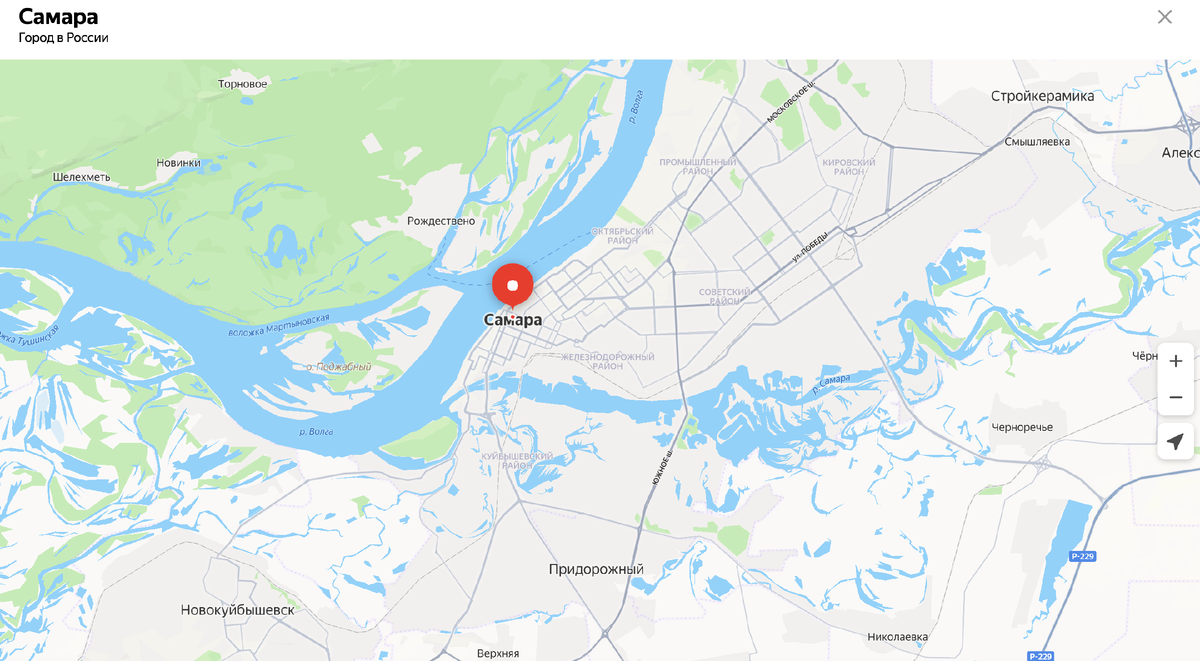
Task: Click the Стройкерамика place label
Action: (1042, 96)
